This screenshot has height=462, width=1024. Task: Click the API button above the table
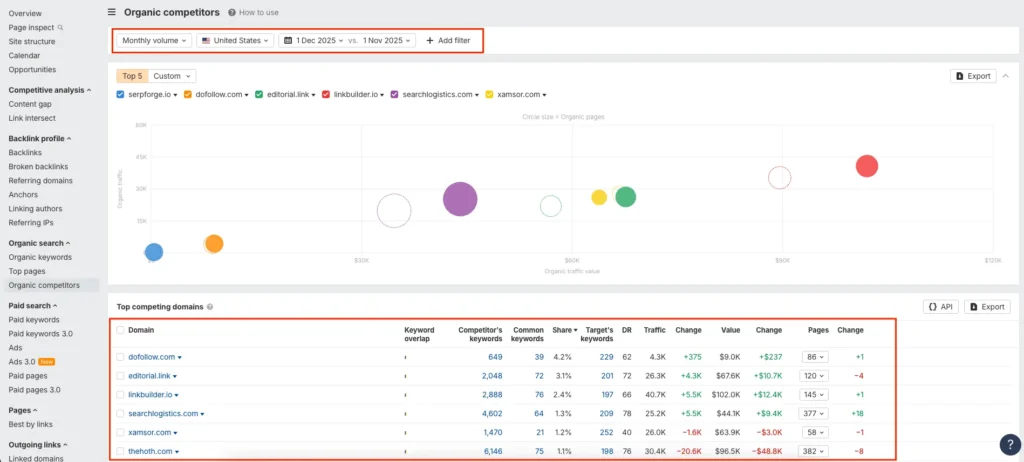coord(944,307)
